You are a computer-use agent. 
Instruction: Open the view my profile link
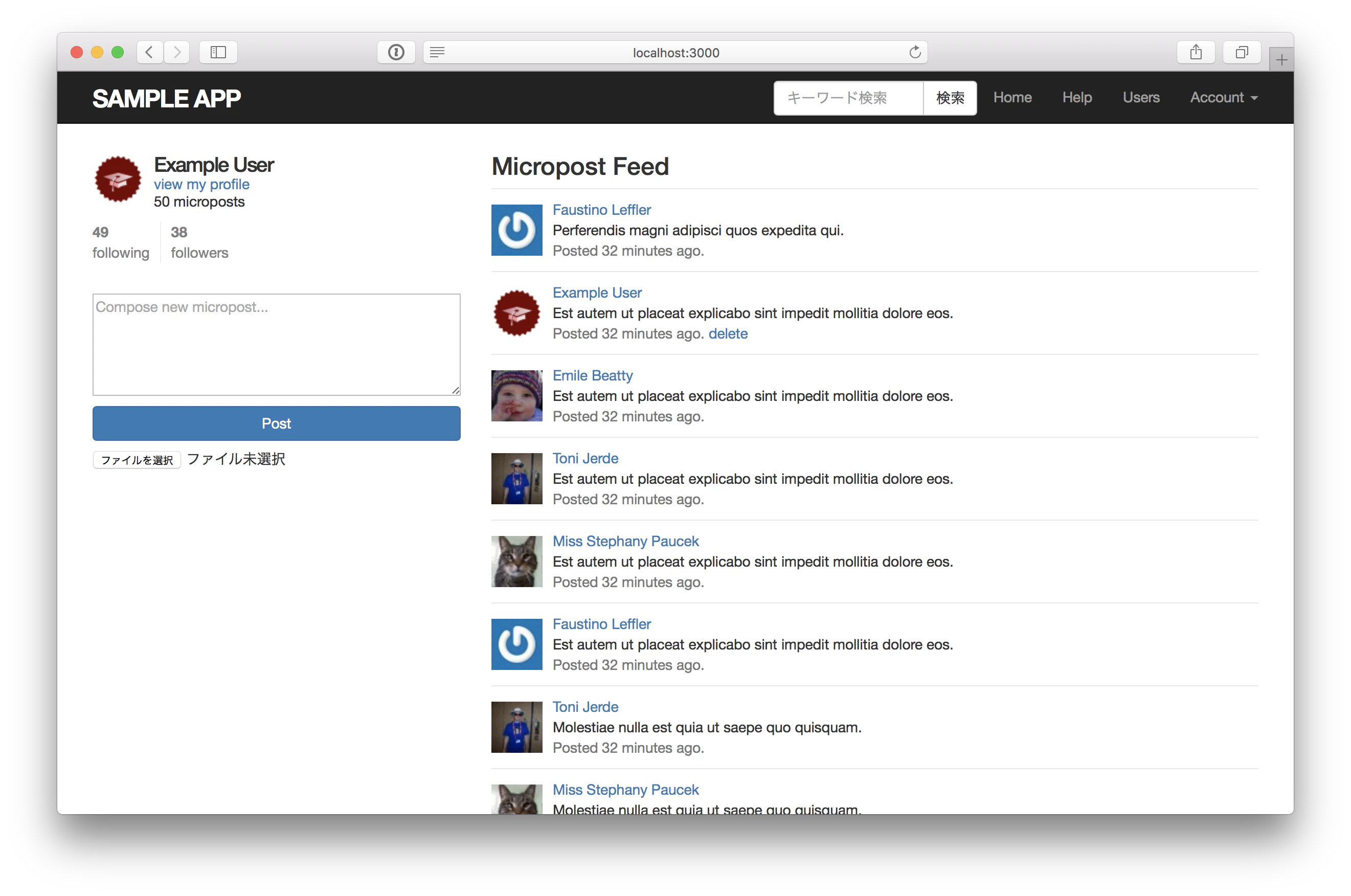click(x=201, y=184)
